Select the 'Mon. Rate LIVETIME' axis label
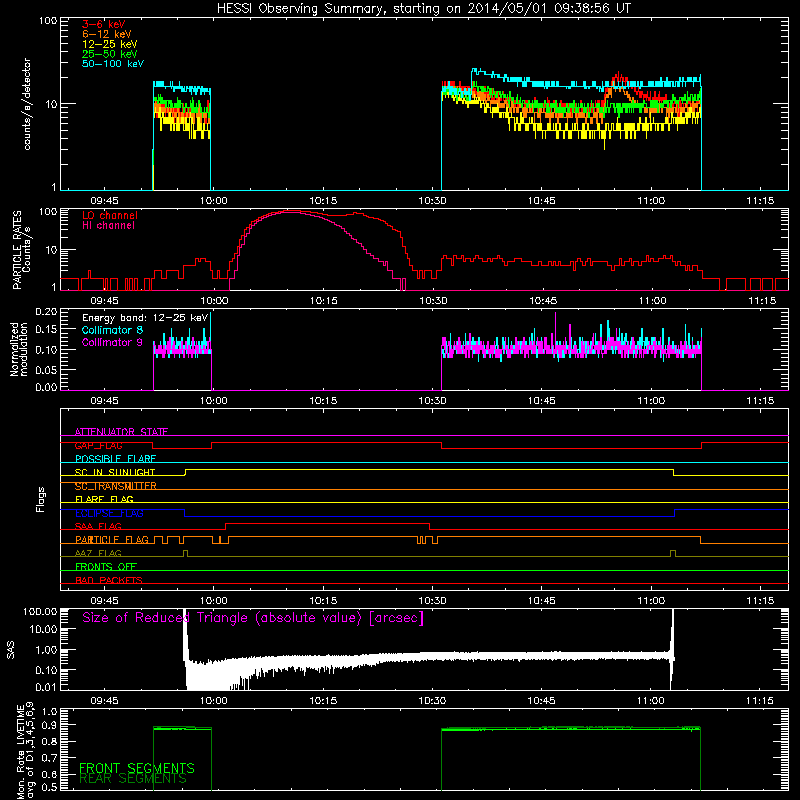The height and width of the screenshot is (800, 800). coord(21,750)
